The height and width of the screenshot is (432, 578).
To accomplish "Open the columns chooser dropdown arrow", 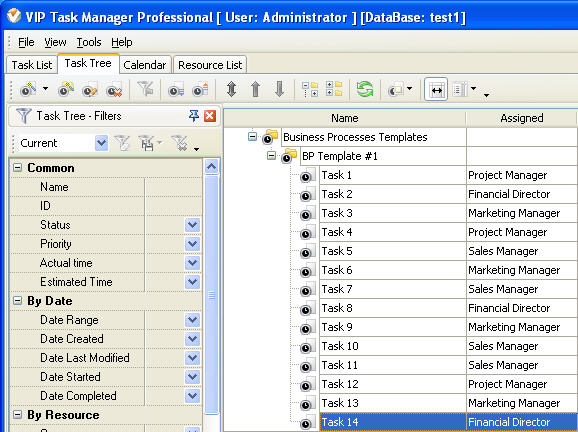I will (x=474, y=88).
